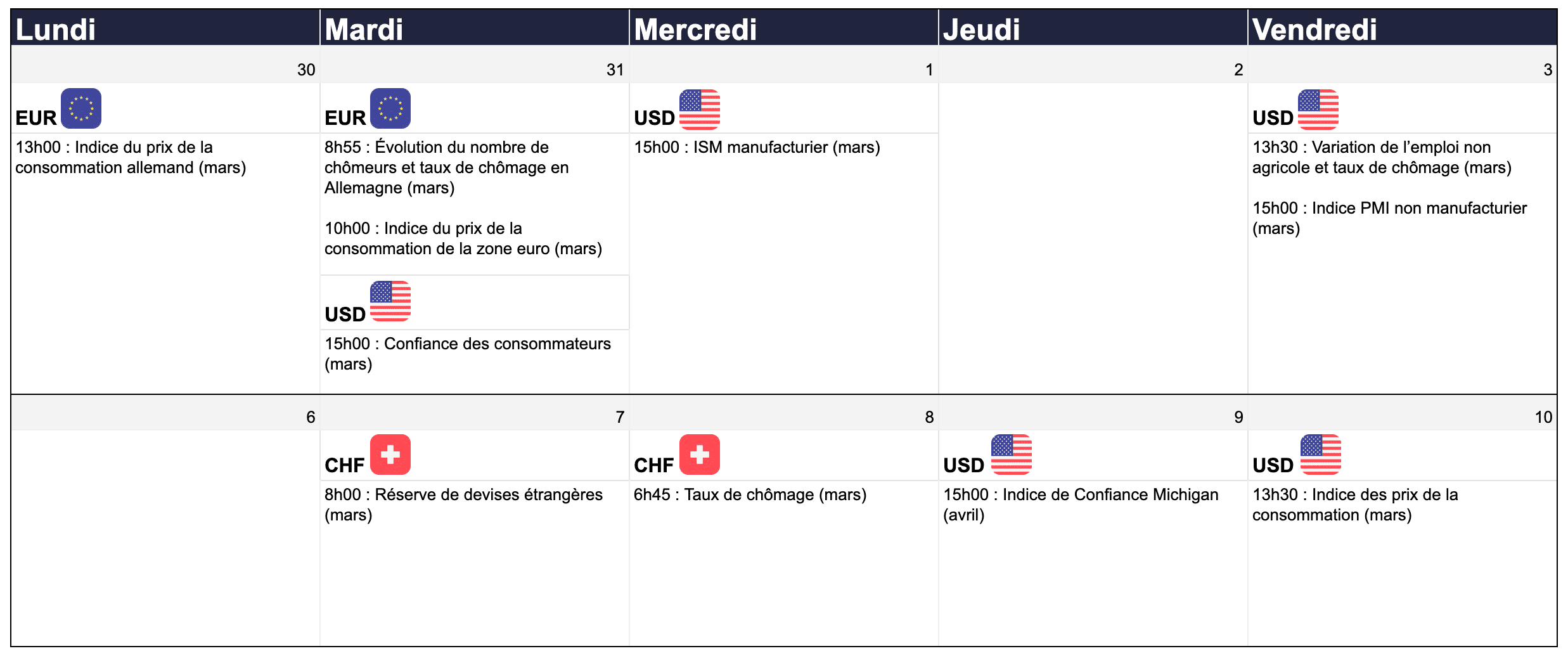
Task: Open the Indice de Confiance Michigan event
Action: (1081, 505)
